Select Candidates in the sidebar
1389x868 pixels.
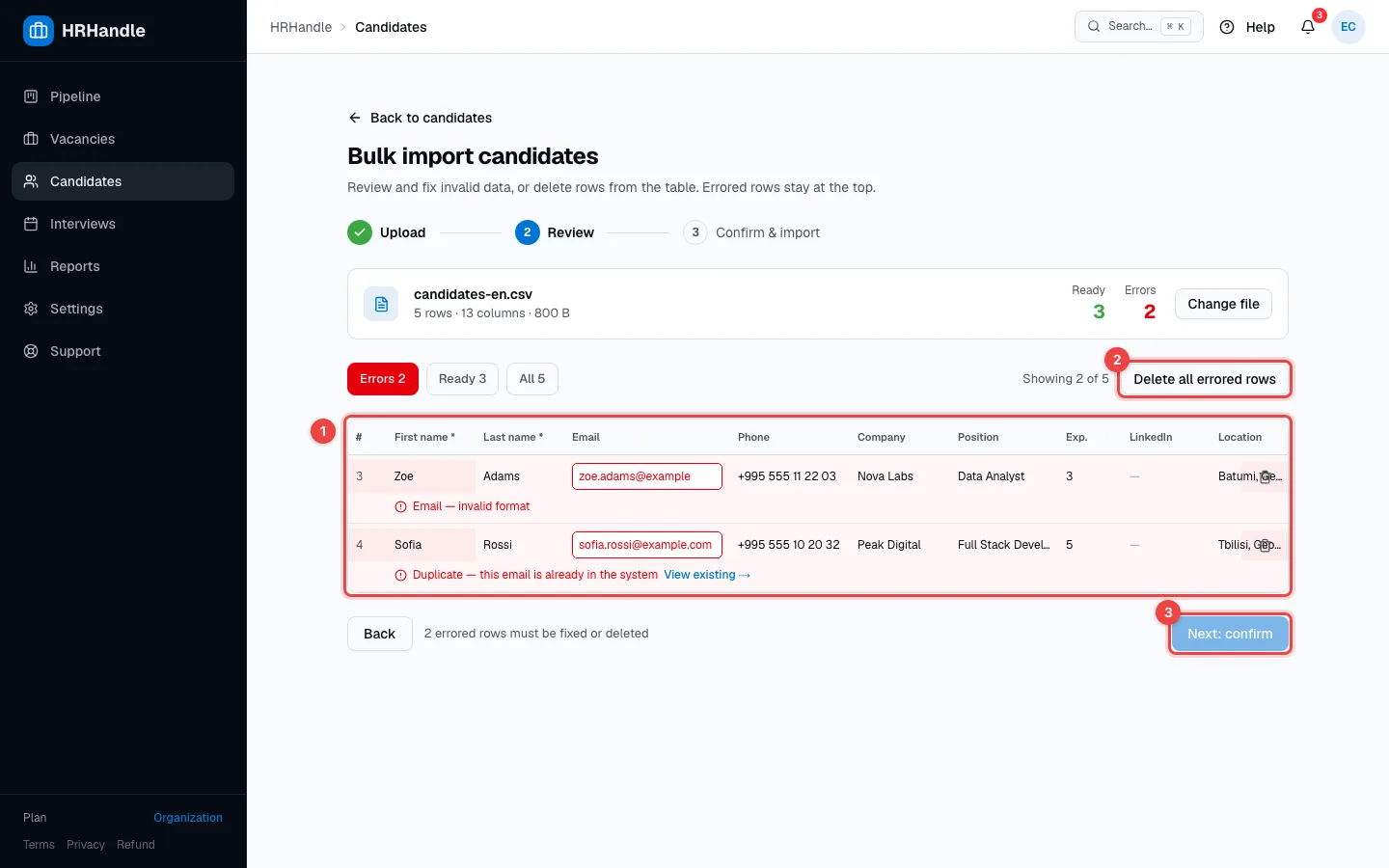click(123, 181)
